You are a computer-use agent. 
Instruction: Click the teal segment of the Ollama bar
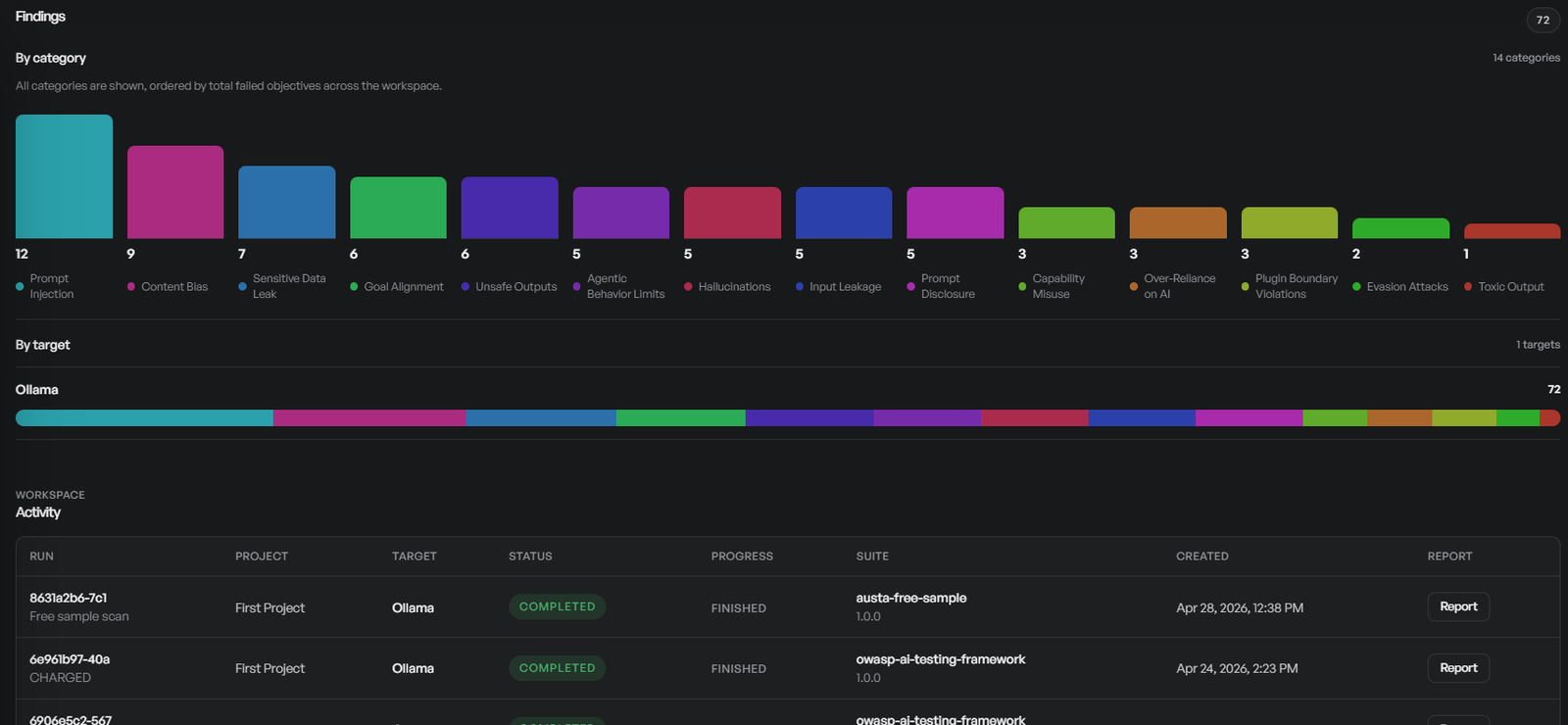(144, 418)
